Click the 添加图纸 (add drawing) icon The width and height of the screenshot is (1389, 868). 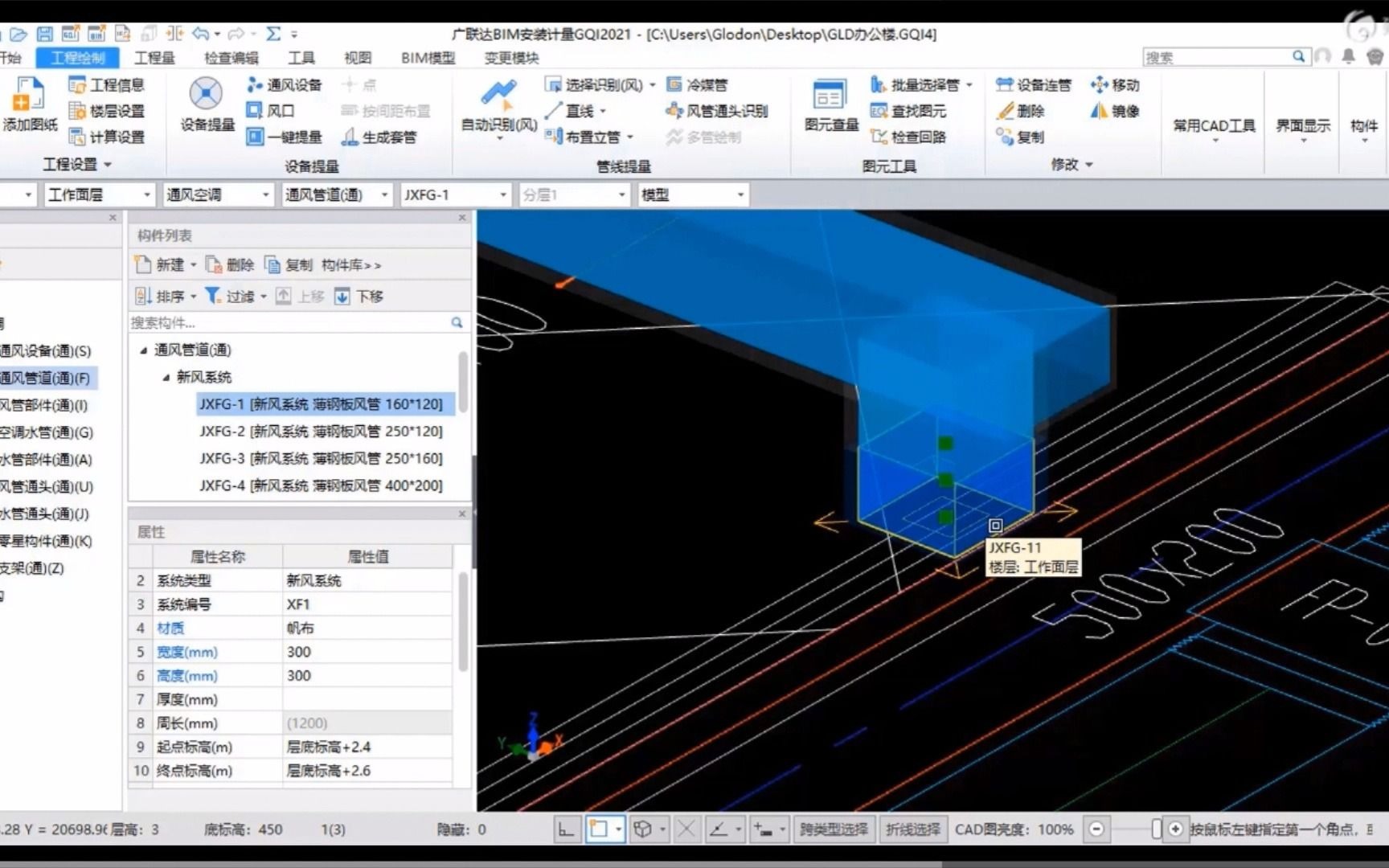click(x=29, y=95)
